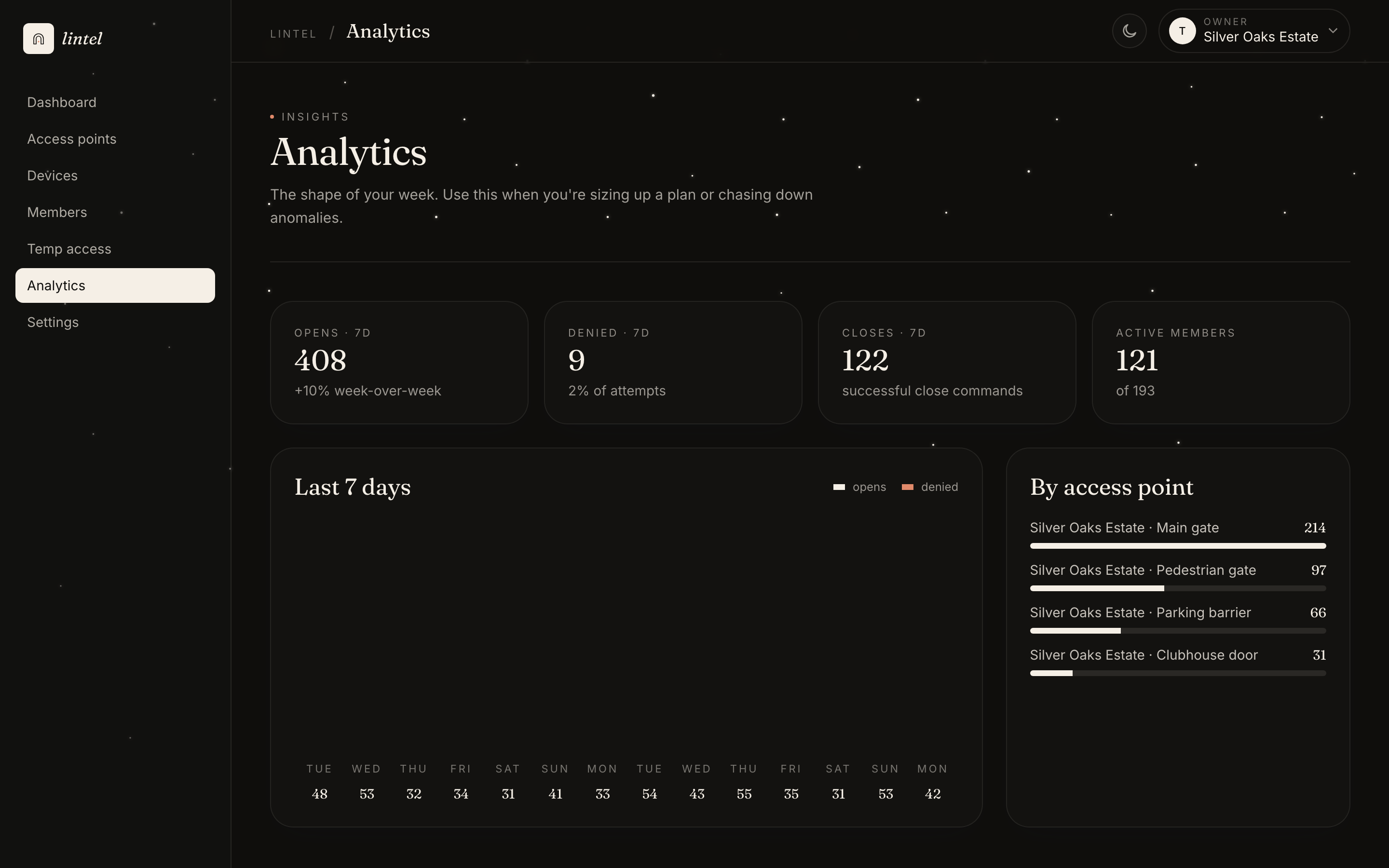The image size is (1389, 868).
Task: Open the Silver Oaks Estate account dropdown
Action: click(x=1253, y=31)
